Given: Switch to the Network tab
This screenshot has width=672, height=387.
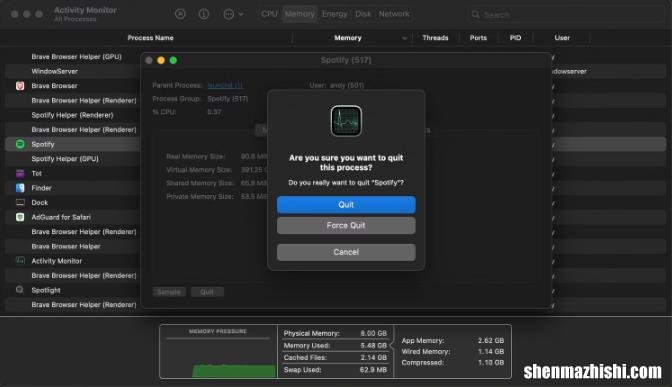Looking at the screenshot, I should (394, 14).
